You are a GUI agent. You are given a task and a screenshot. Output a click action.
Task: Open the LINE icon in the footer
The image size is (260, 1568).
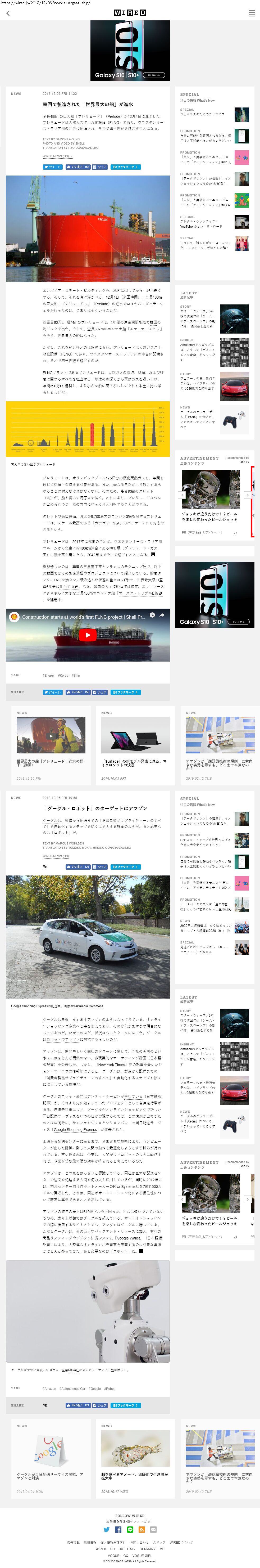click(x=130, y=1529)
